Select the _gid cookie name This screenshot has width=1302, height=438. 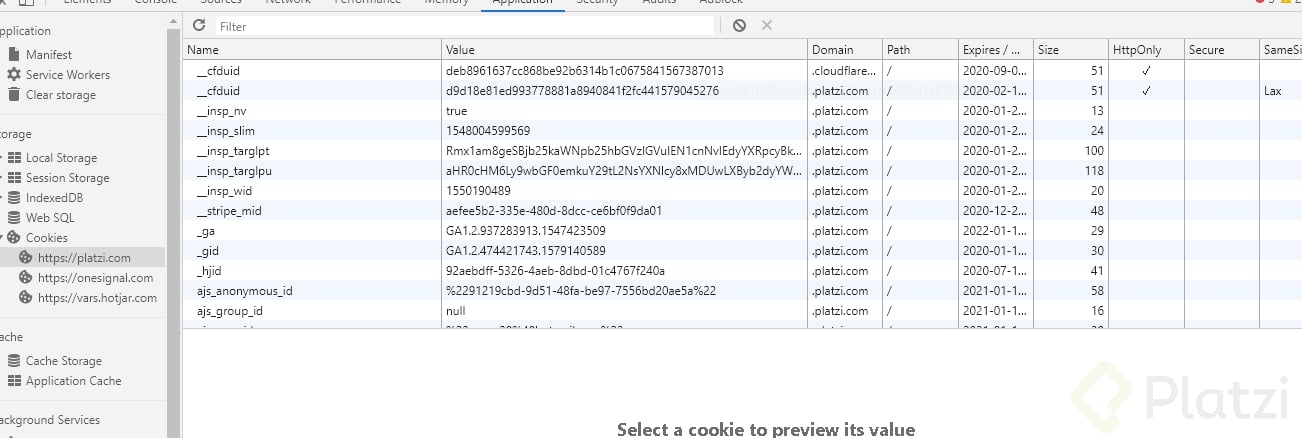click(207, 251)
